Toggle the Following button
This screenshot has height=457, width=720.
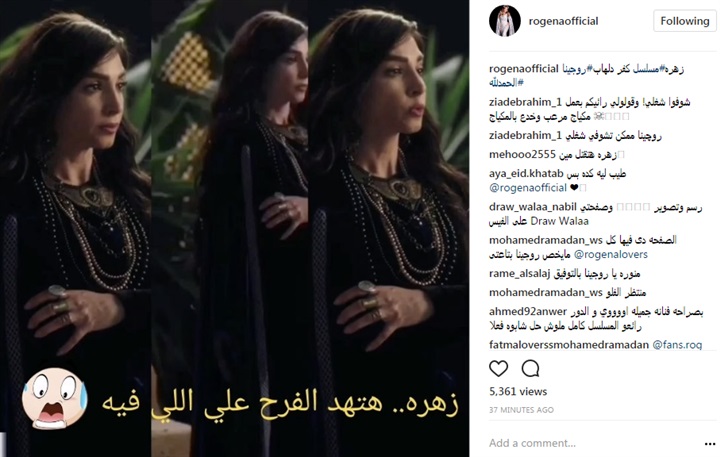point(685,21)
